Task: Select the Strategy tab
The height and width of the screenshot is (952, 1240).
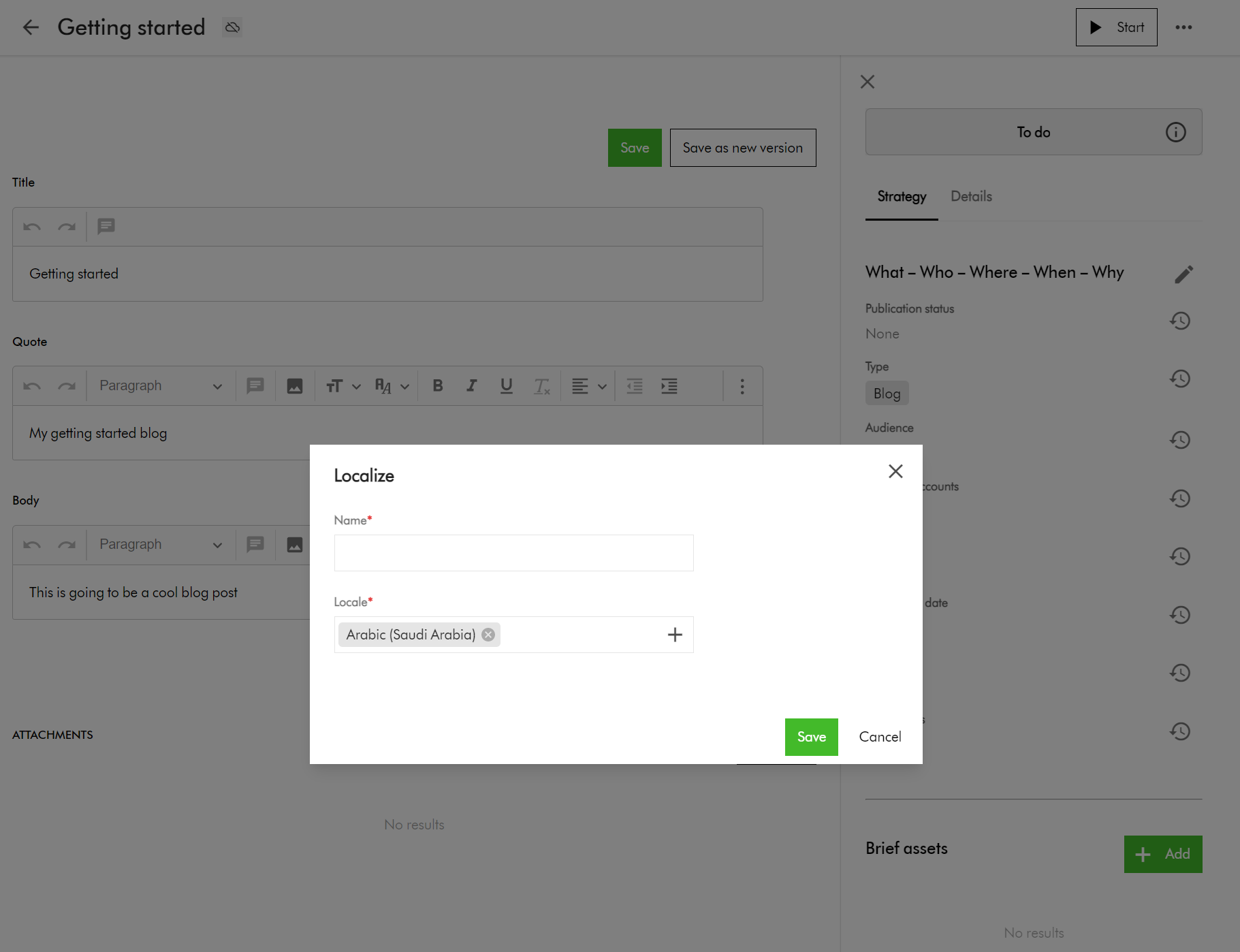Action: pos(902,197)
